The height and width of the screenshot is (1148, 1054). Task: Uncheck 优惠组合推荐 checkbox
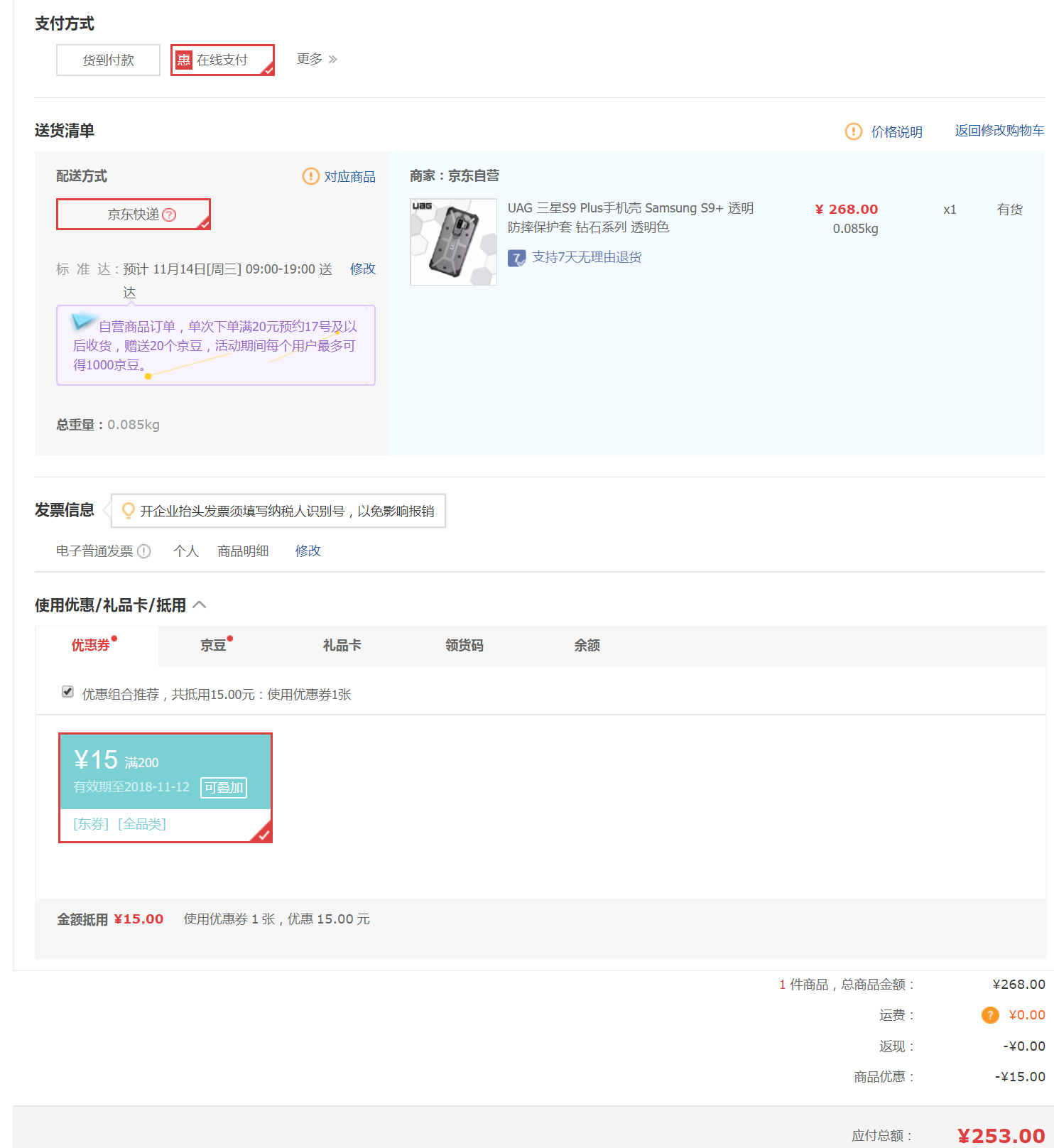pyautogui.click(x=67, y=692)
